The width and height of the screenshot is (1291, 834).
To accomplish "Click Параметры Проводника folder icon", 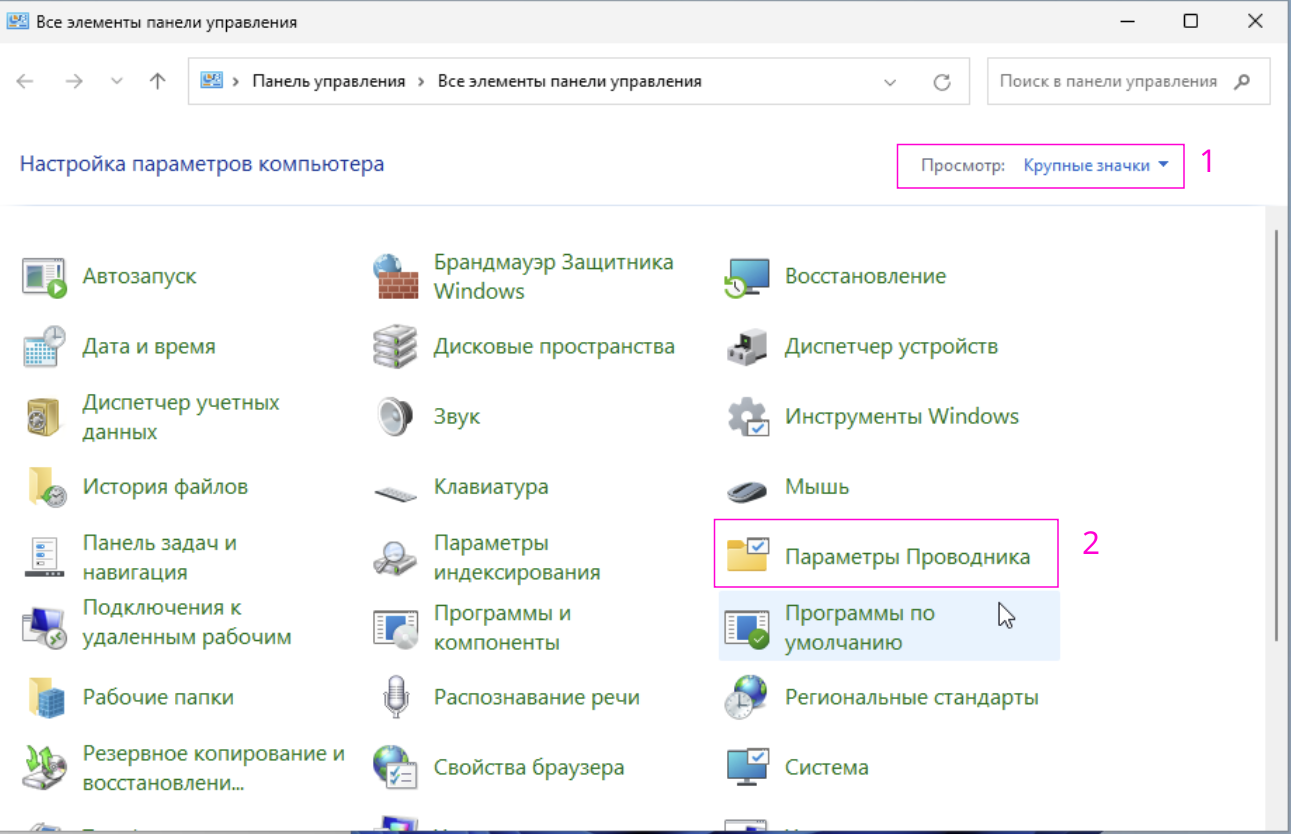I will click(x=747, y=555).
